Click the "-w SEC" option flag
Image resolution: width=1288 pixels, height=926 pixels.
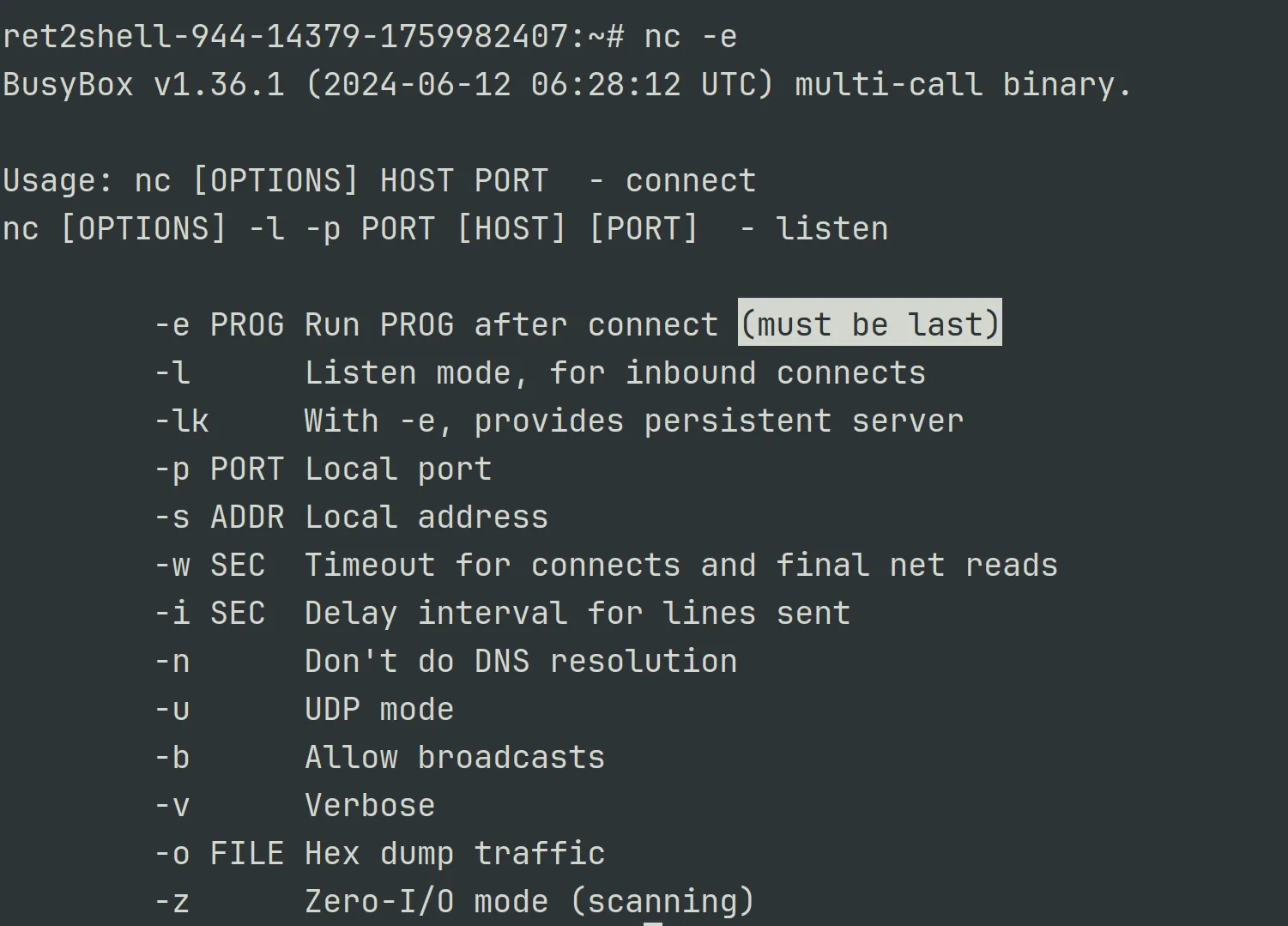tap(209, 565)
